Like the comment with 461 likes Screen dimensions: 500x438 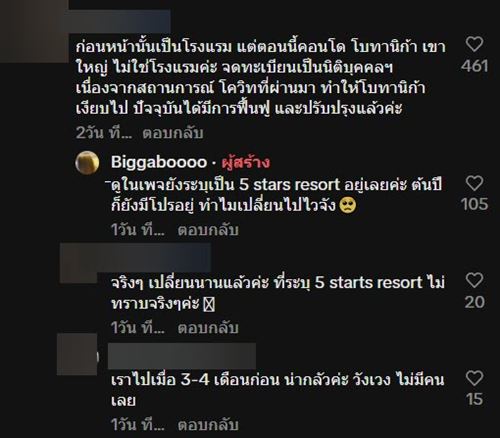tap(474, 44)
